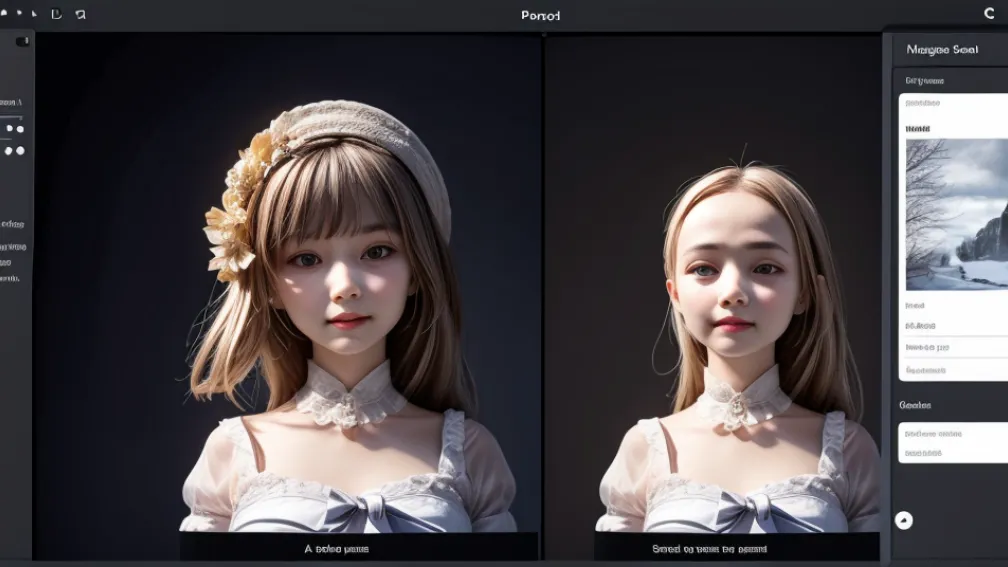Click the round white button at the bottom of the right panel
This screenshot has width=1008, height=567.
[x=903, y=520]
